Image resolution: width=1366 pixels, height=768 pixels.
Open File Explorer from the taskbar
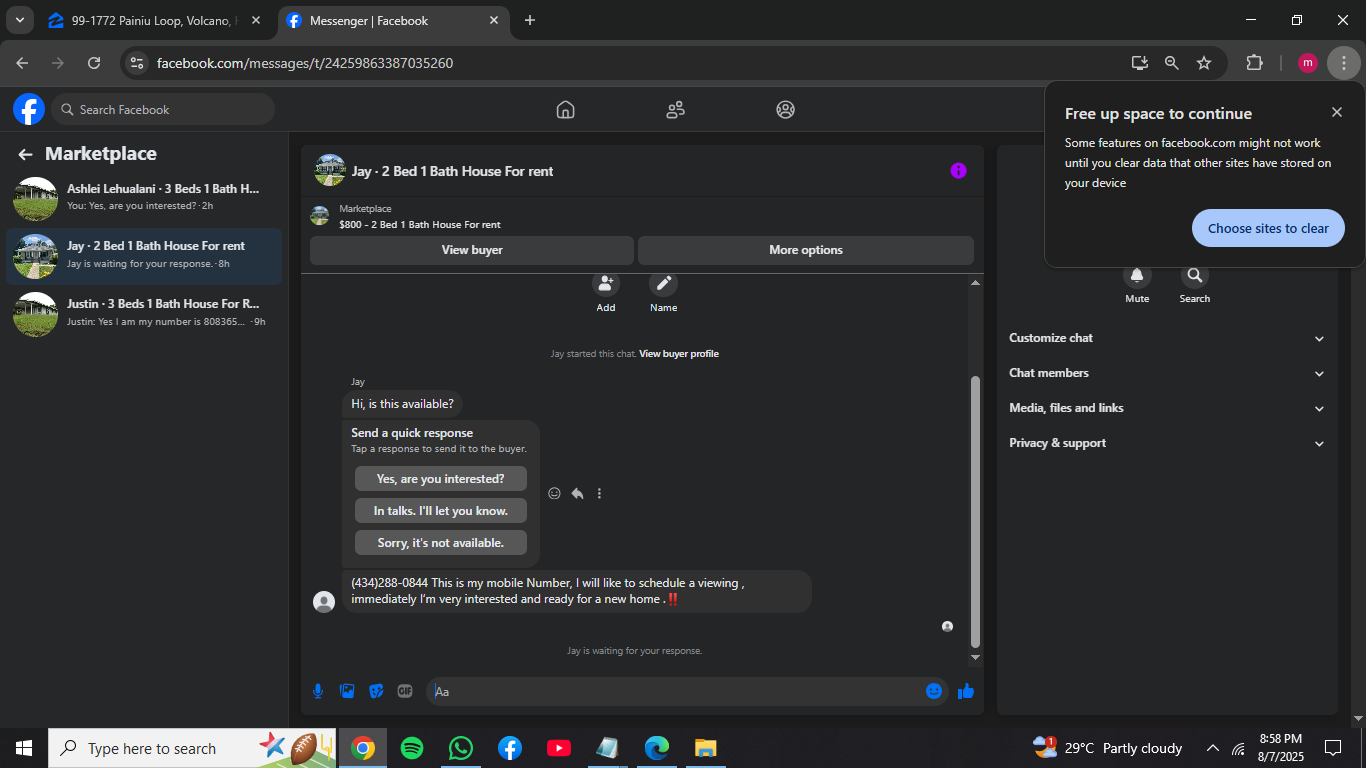coord(706,748)
